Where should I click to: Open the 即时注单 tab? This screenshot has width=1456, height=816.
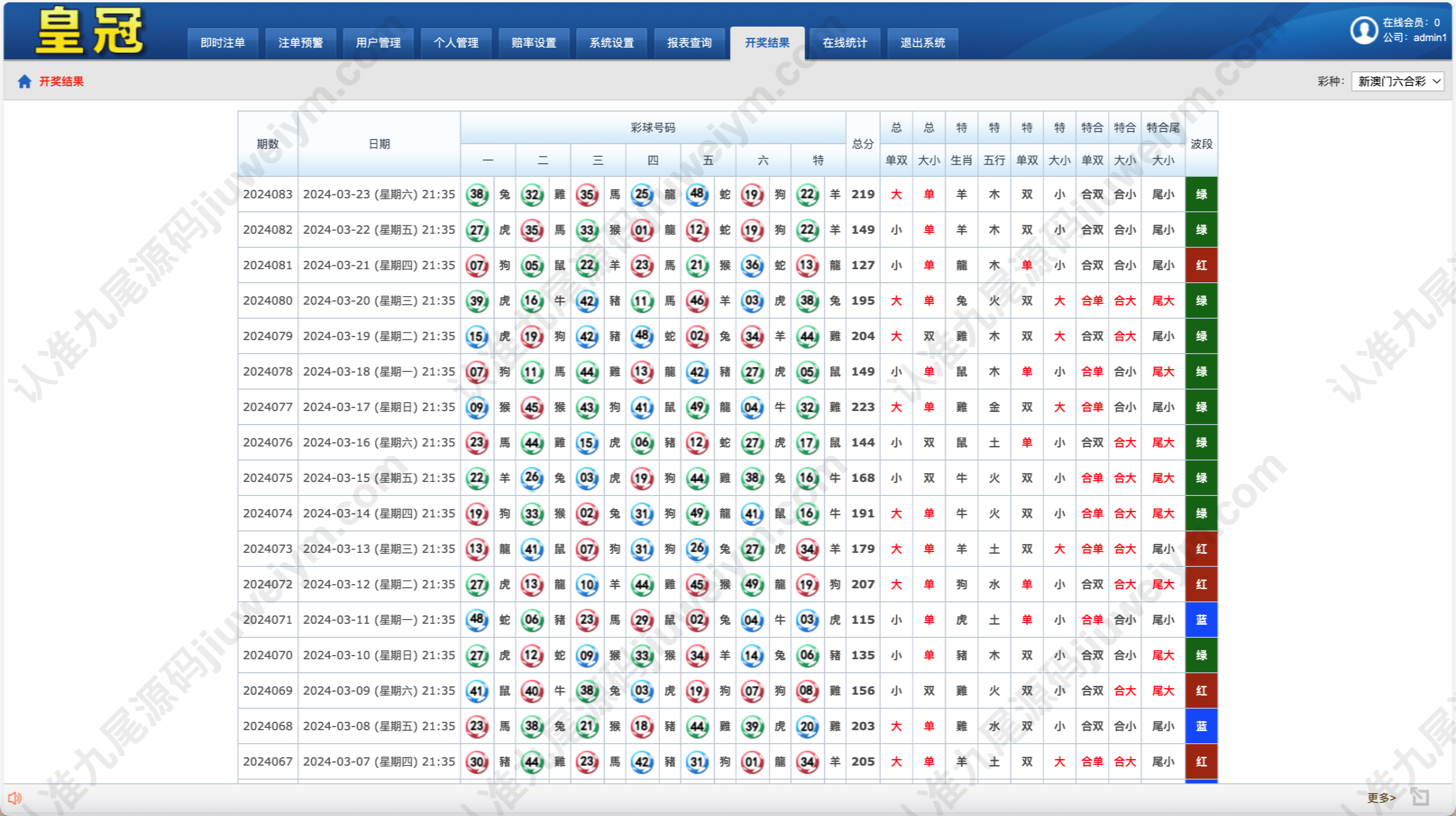[x=223, y=43]
